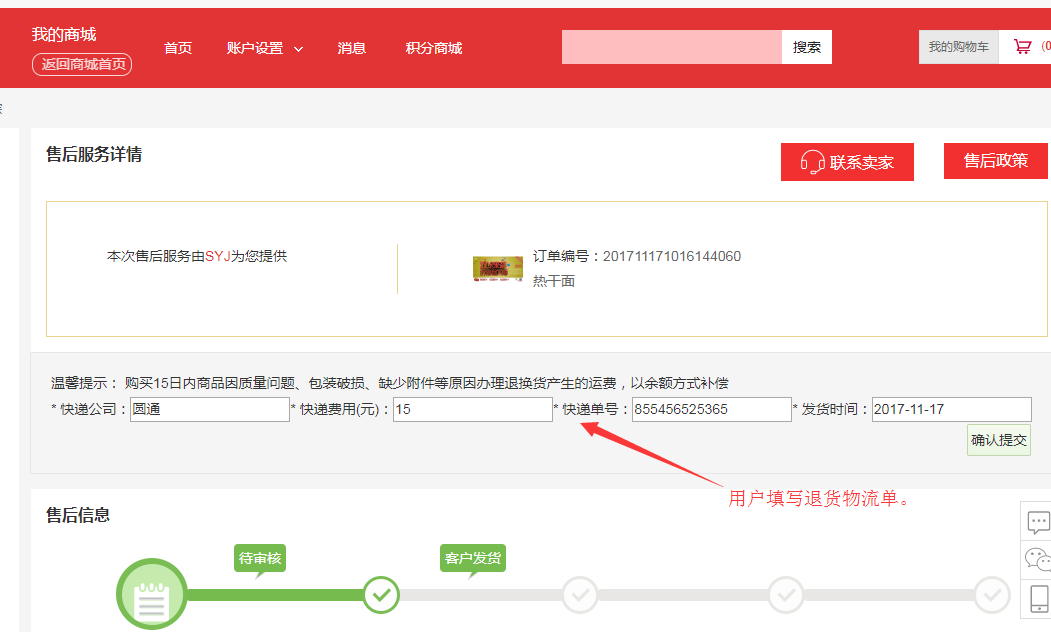Go to 首页 in the navigation bar
Image resolution: width=1051 pixels, height=632 pixels.
point(178,48)
